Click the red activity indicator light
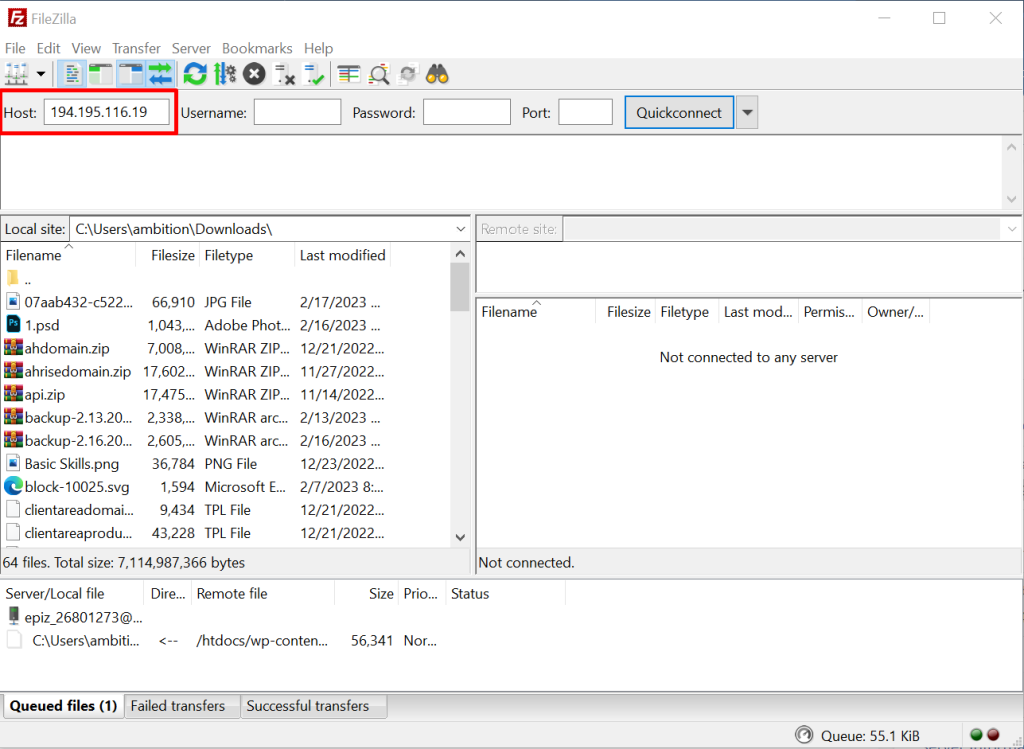 [x=993, y=735]
